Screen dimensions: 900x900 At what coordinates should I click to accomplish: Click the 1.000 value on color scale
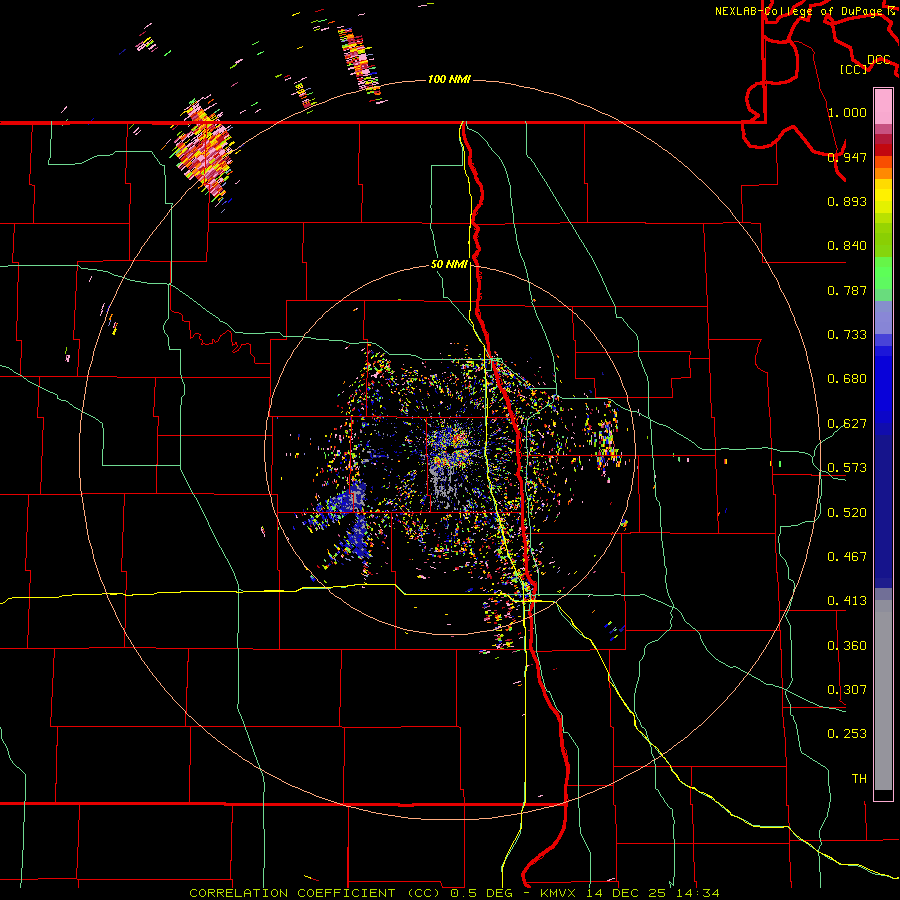pyautogui.click(x=847, y=112)
